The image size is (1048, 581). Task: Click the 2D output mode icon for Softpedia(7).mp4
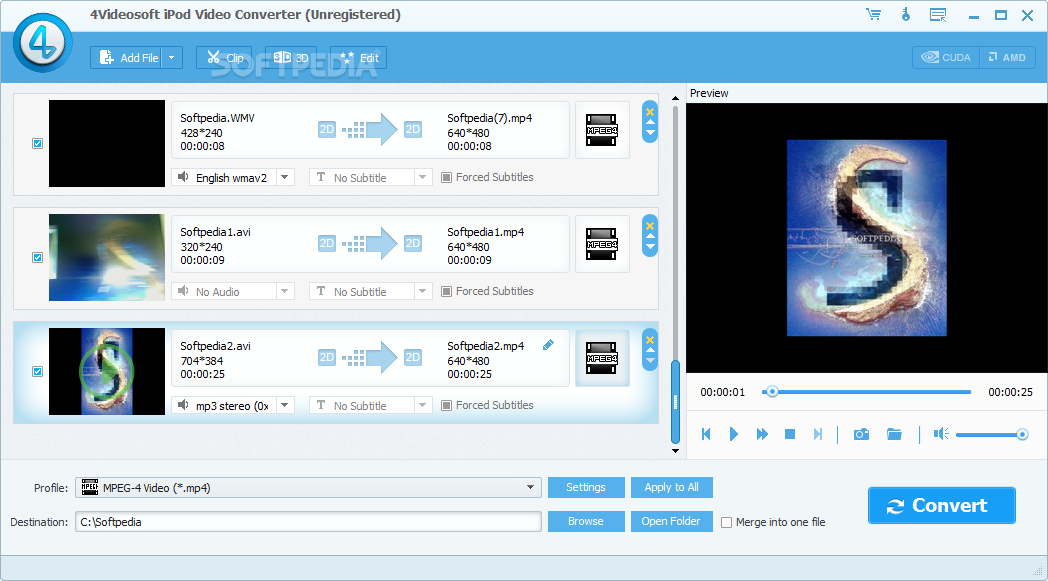pos(413,130)
